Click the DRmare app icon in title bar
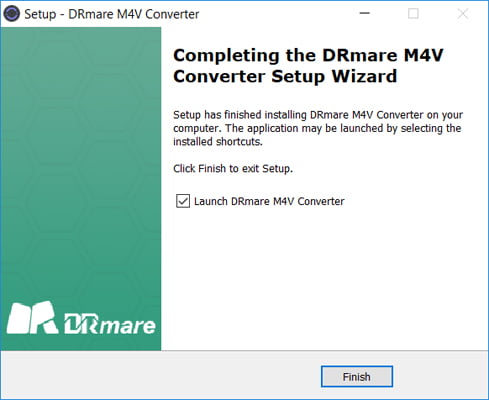This screenshot has width=489, height=400. click(x=11, y=14)
